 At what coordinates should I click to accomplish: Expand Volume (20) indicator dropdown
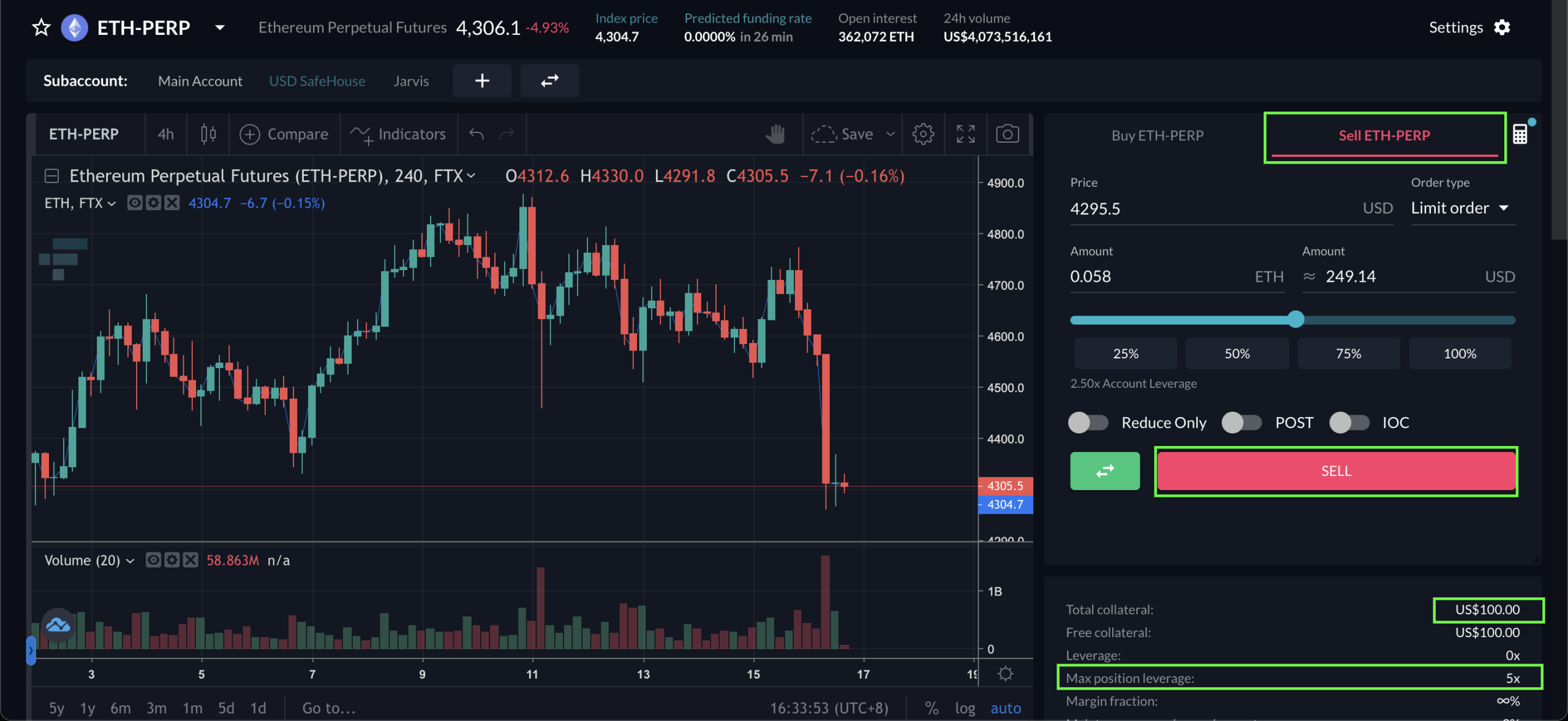coord(130,561)
